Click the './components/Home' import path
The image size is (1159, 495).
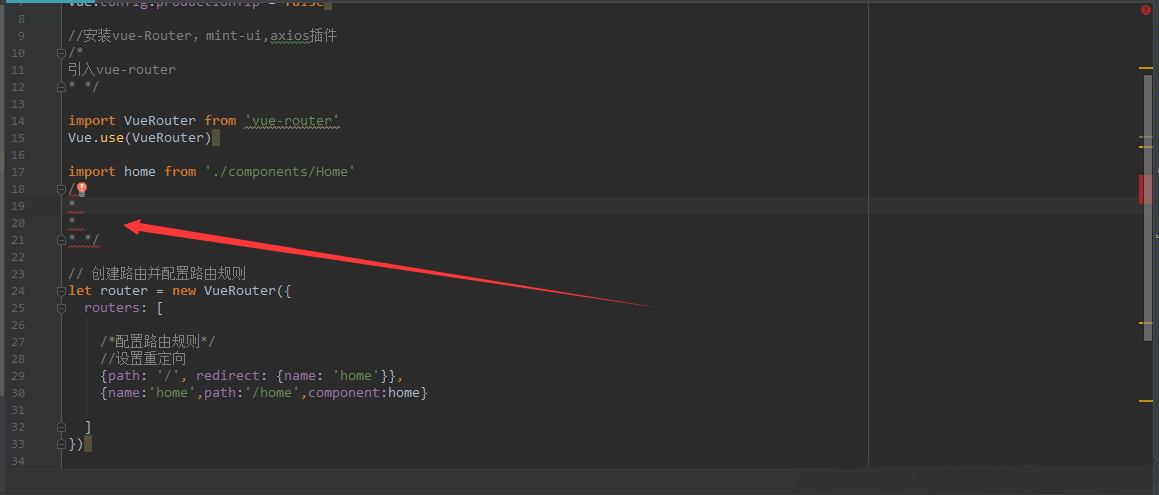pos(280,172)
